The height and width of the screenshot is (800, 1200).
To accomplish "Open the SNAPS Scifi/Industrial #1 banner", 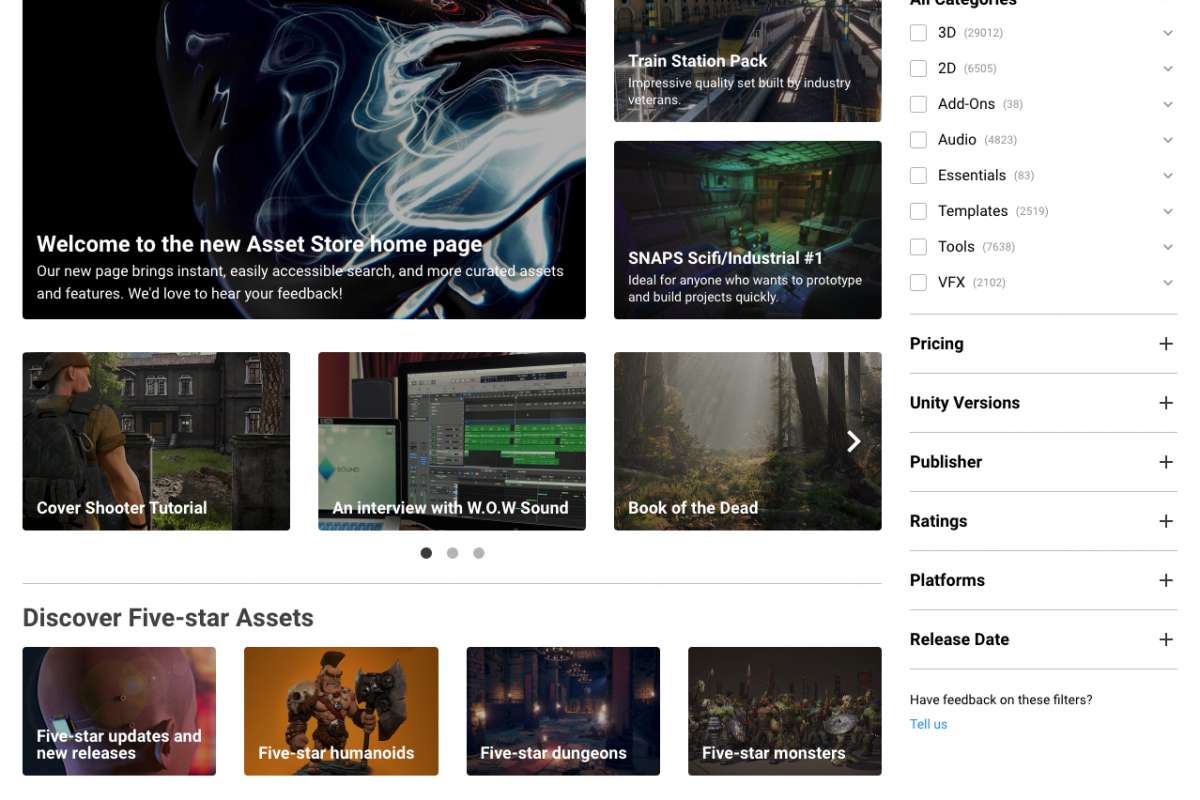I will pyautogui.click(x=748, y=230).
